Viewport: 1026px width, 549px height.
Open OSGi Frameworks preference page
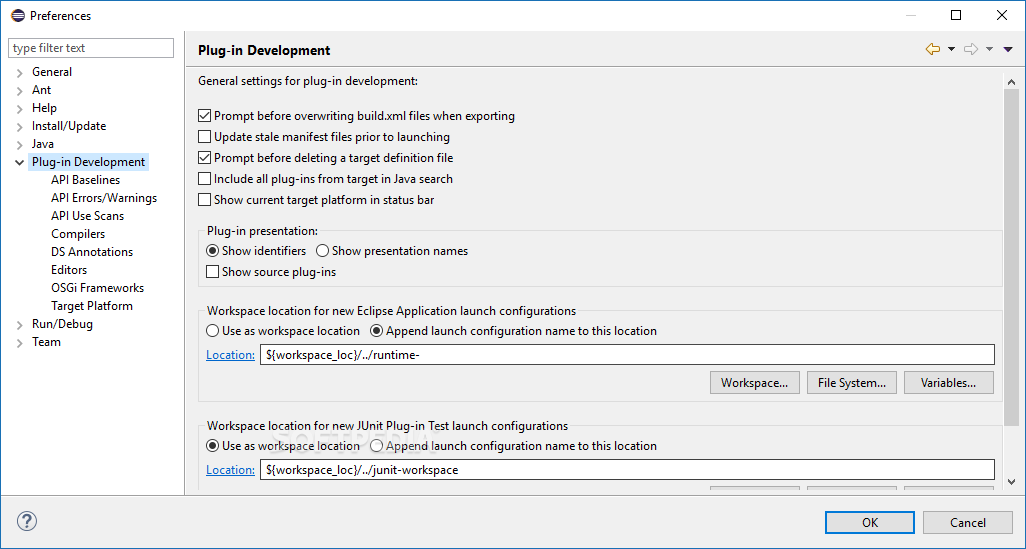click(x=97, y=288)
